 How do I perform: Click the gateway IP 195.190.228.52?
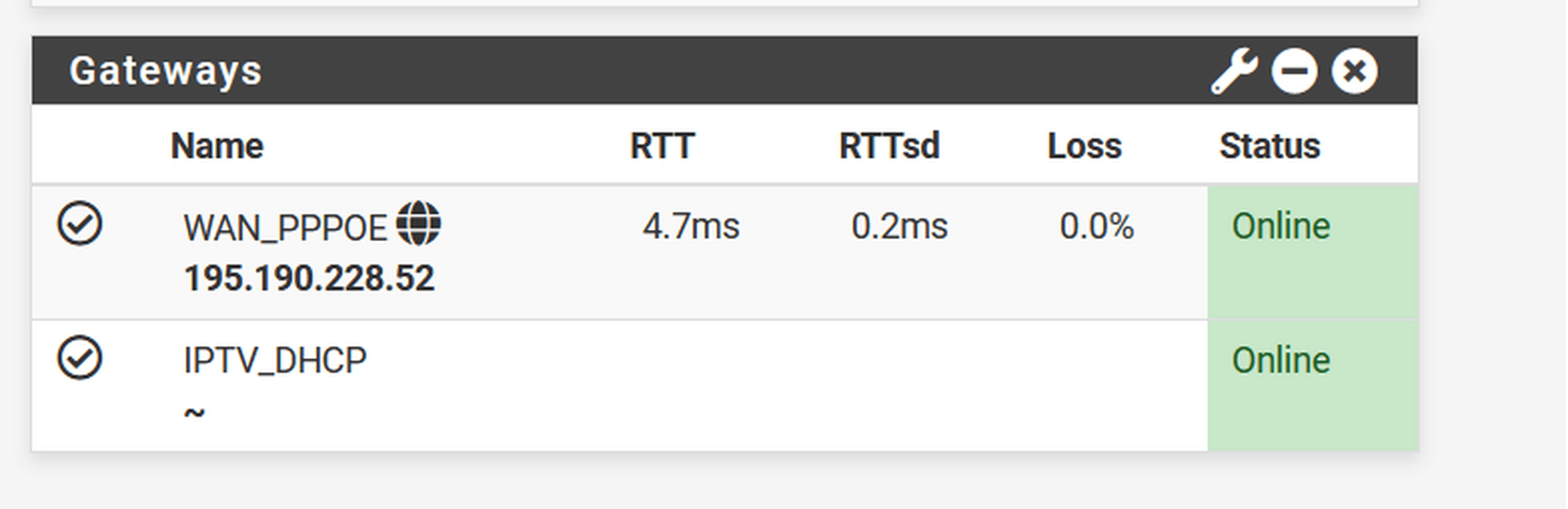pyautogui.click(x=309, y=278)
